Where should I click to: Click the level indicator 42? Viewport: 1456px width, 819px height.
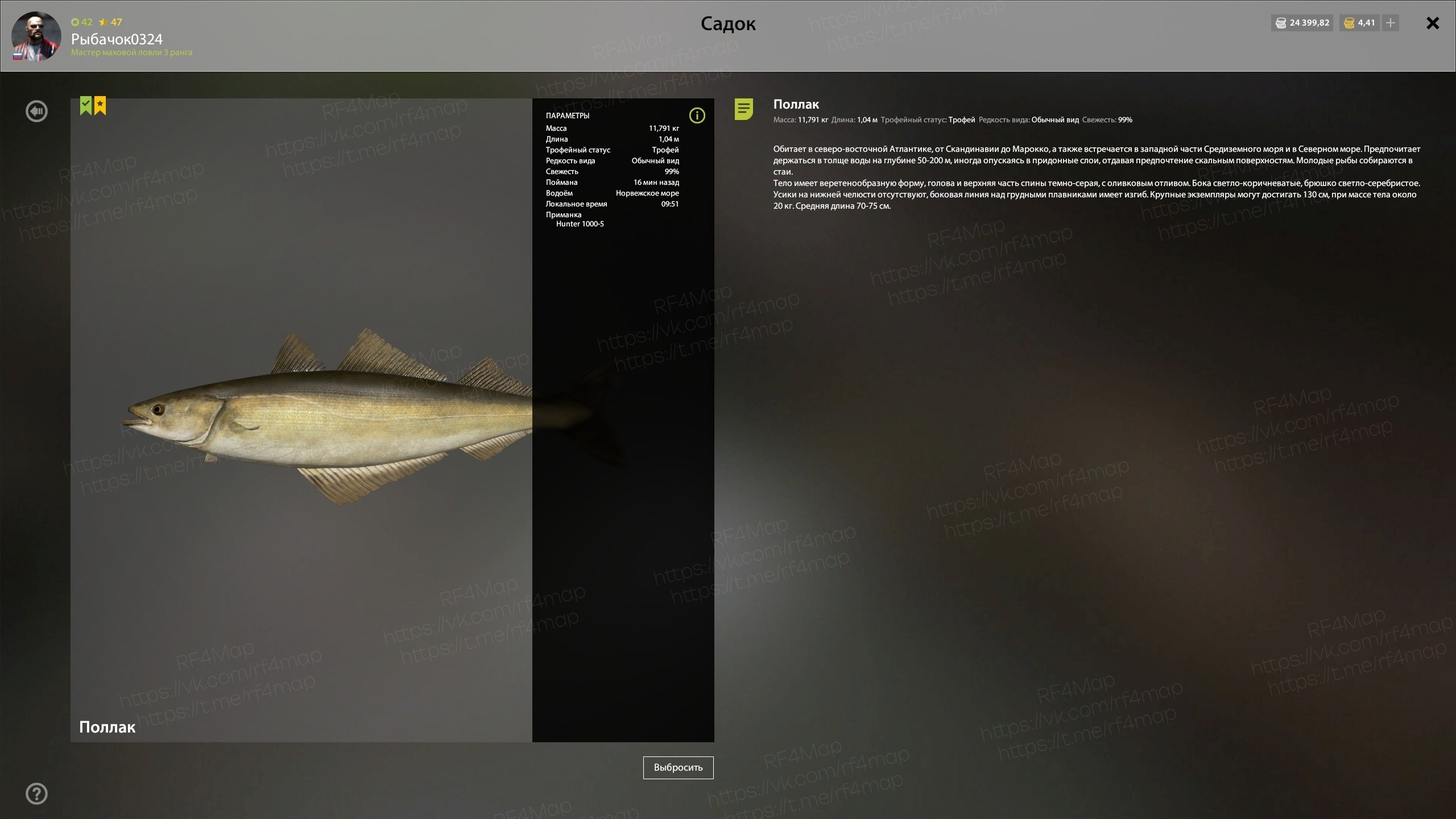tap(82, 22)
